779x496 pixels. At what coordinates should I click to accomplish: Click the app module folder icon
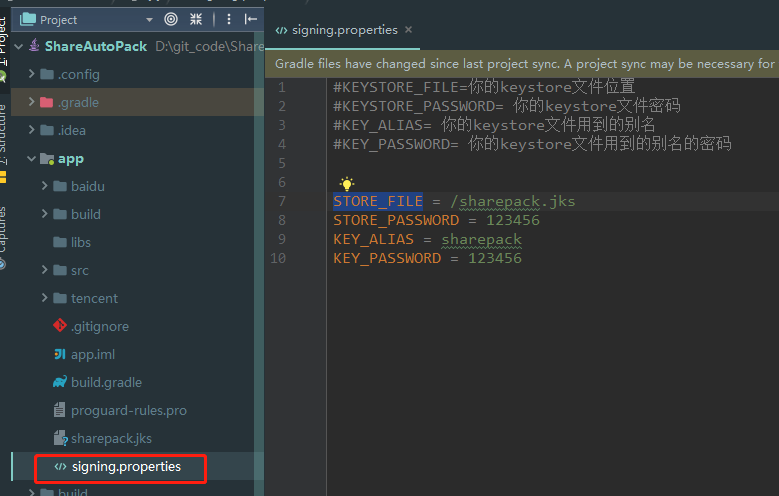tap(47, 159)
